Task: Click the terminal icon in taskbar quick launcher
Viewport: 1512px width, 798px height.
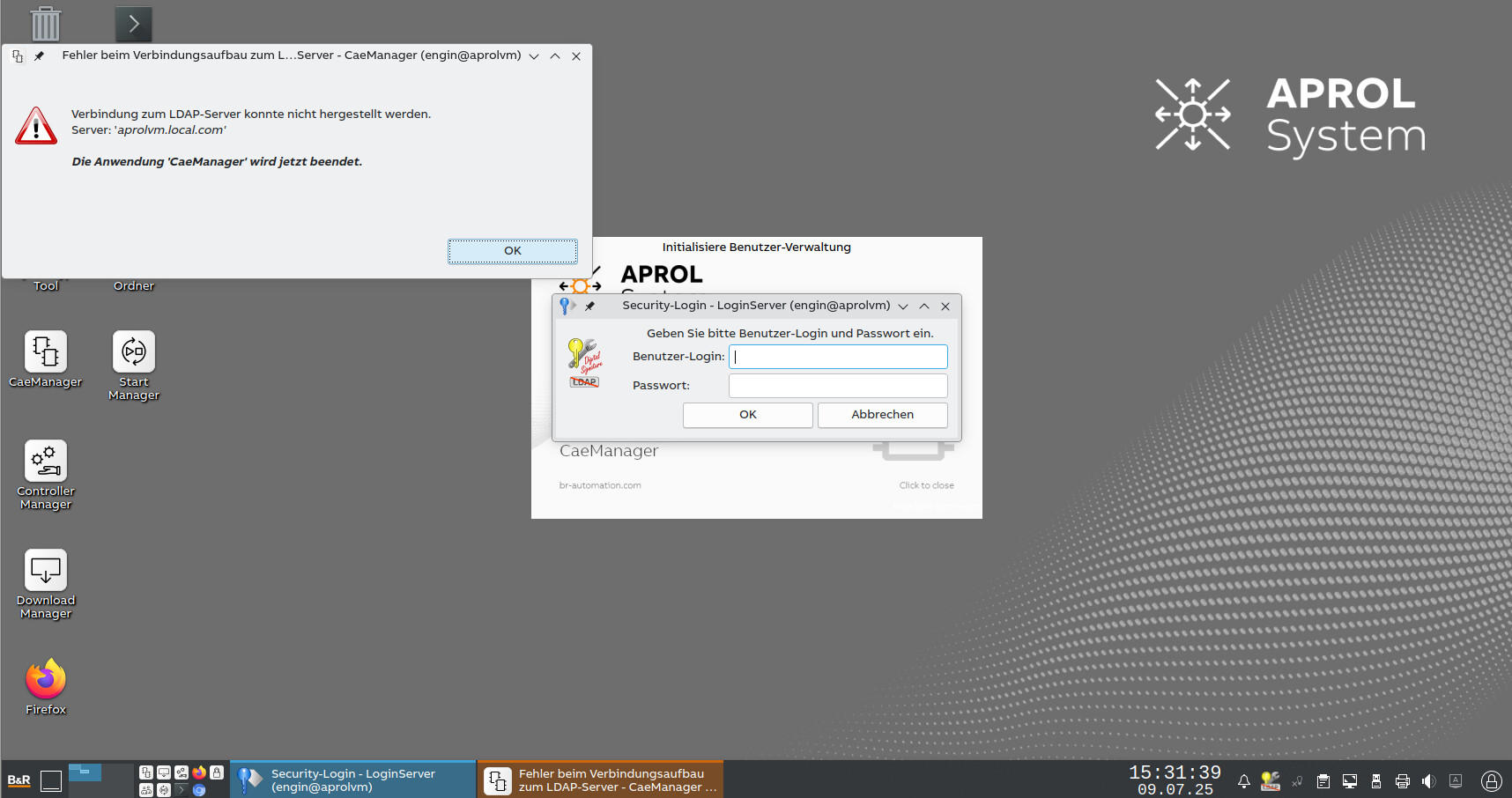Action: tap(182, 789)
